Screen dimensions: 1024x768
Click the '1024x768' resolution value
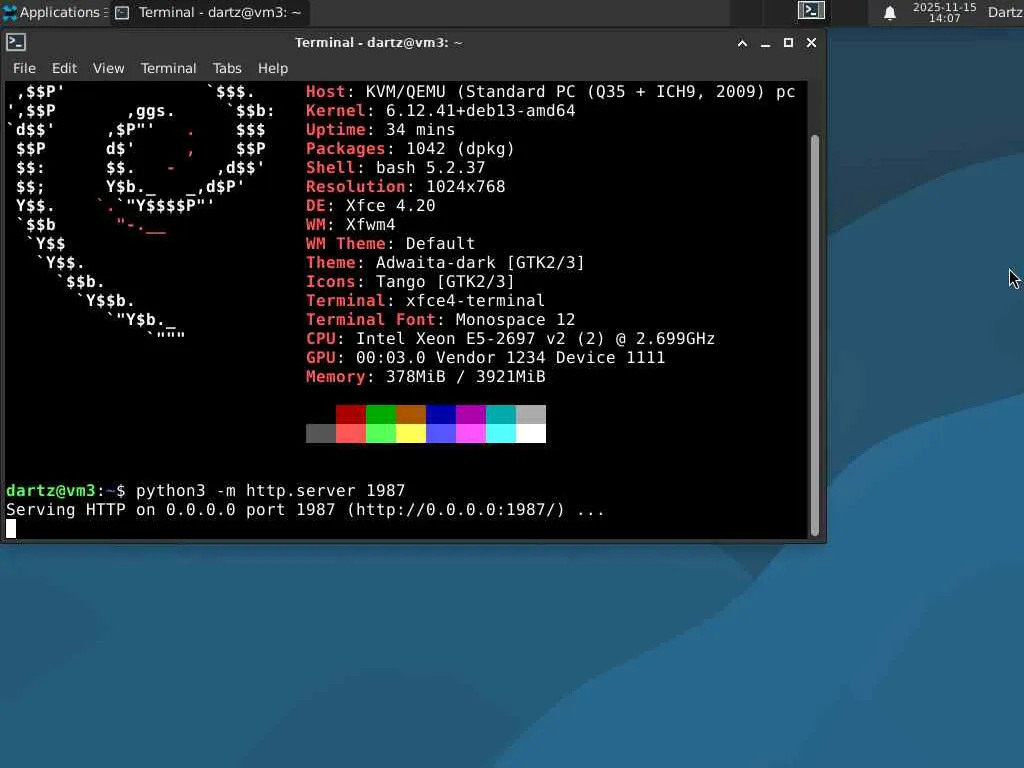click(x=466, y=186)
